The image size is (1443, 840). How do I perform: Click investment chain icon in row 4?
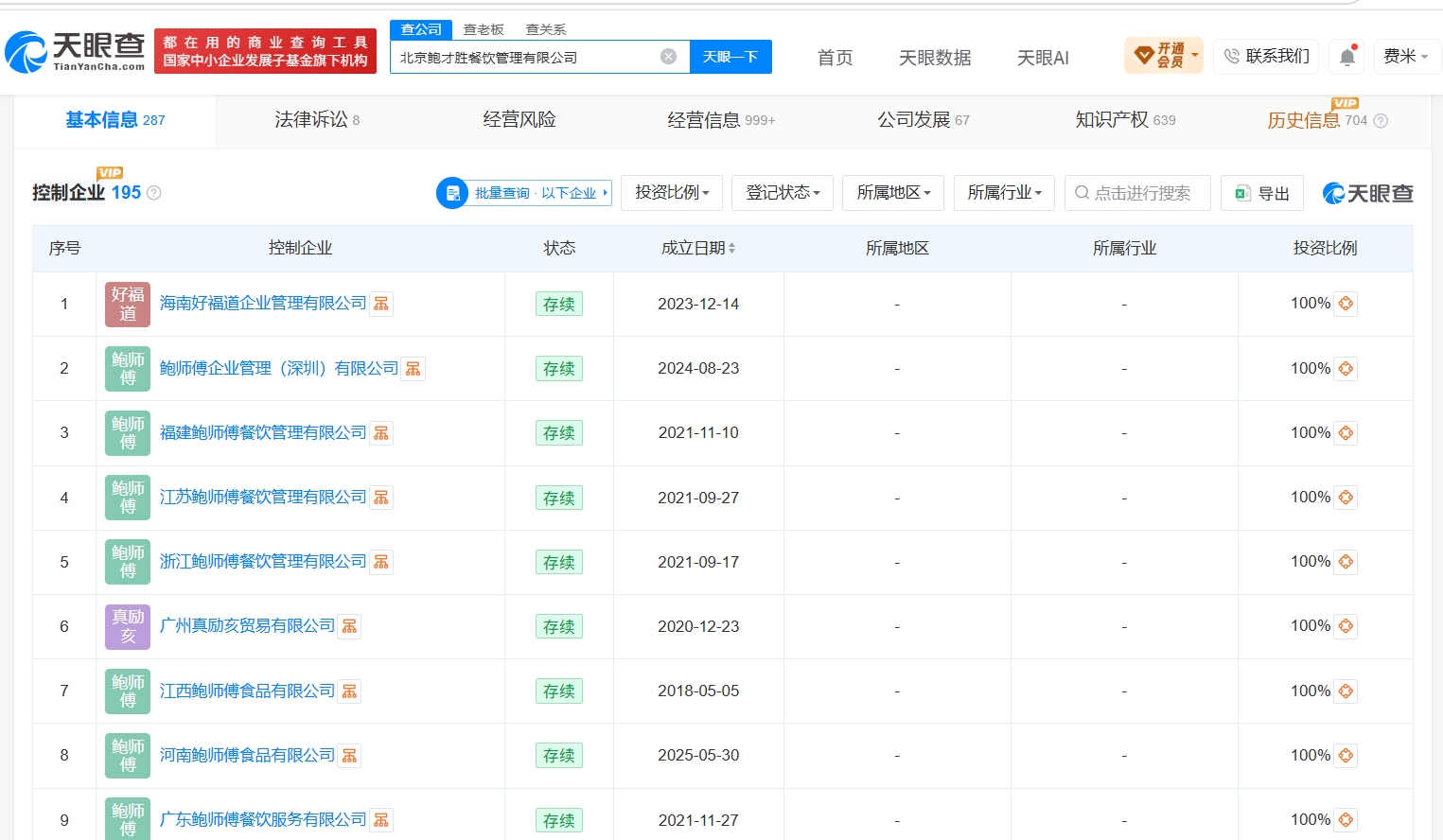(x=1346, y=498)
